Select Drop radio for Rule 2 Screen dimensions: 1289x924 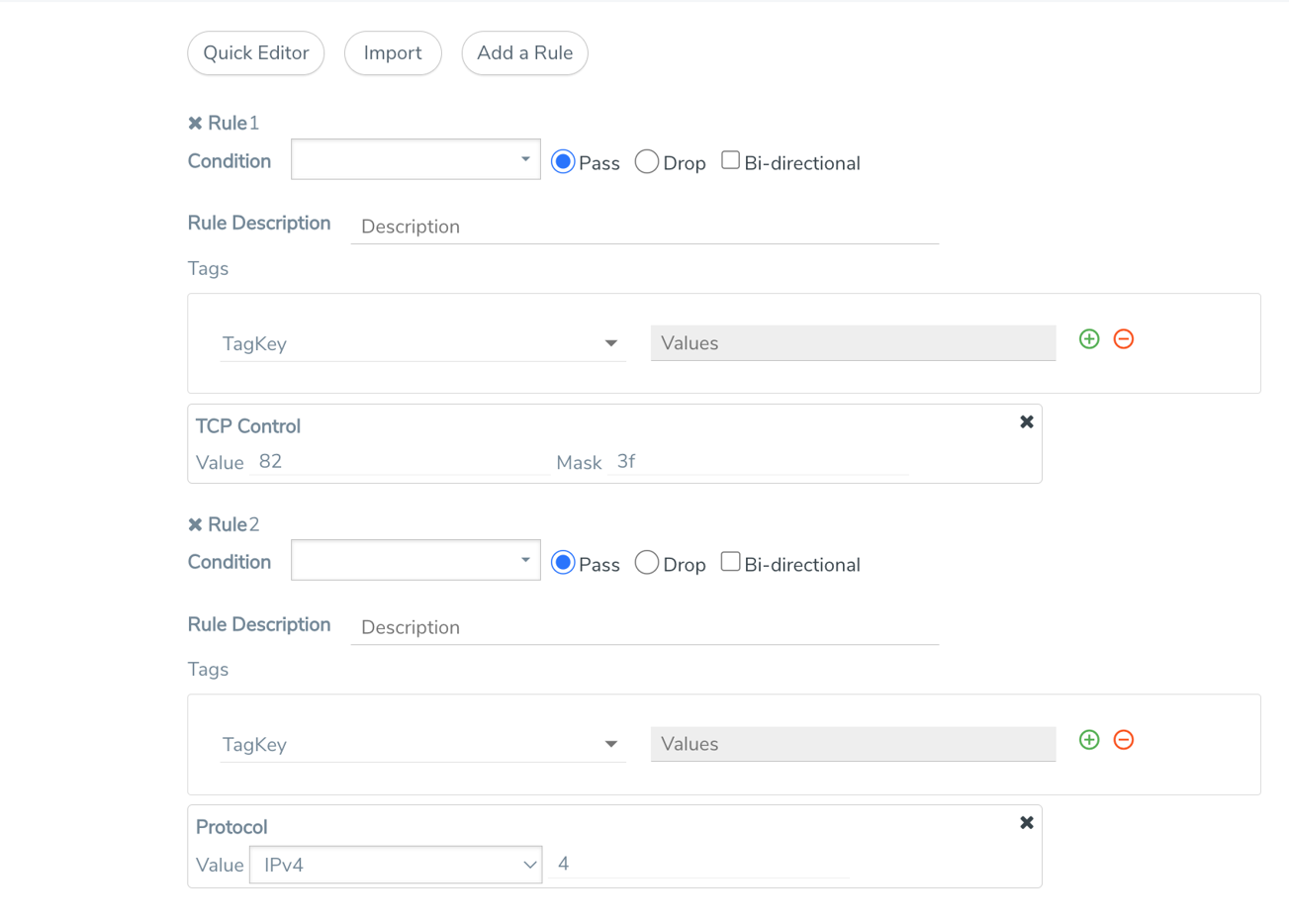pos(647,563)
